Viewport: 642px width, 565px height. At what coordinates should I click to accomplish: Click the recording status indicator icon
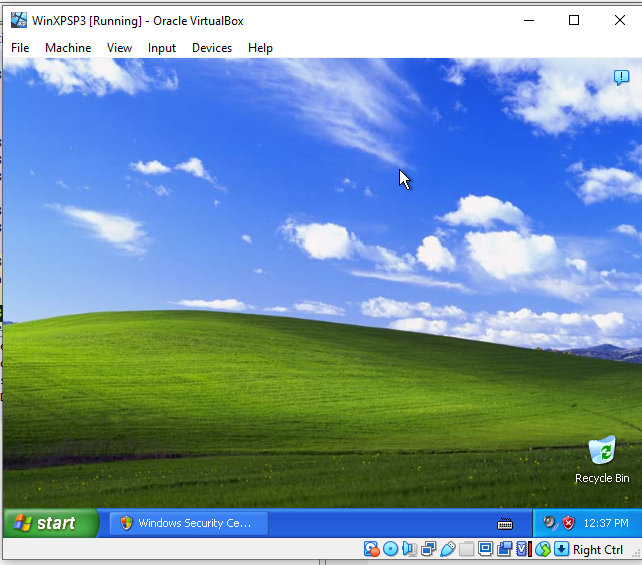pos(504,549)
